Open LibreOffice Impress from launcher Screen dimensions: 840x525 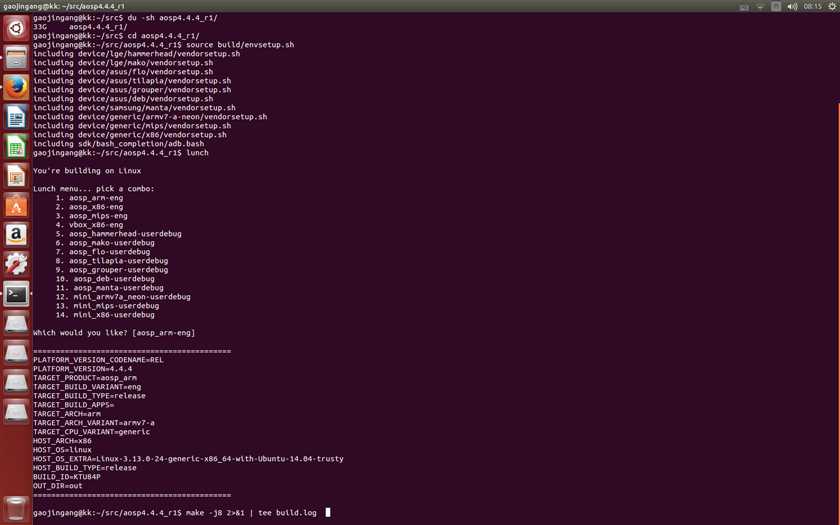coord(16,175)
